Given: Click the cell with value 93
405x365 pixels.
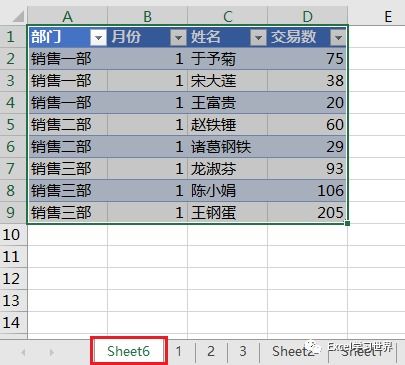Looking at the screenshot, I should [x=307, y=169].
